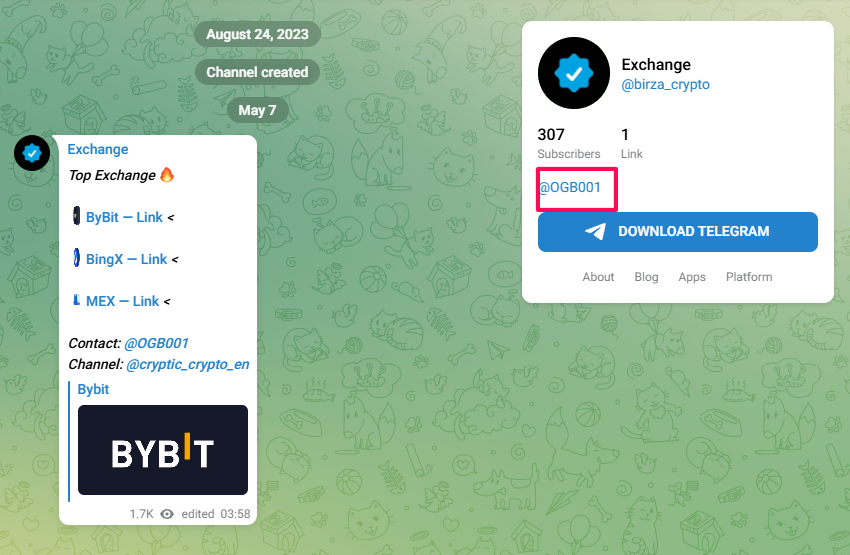
Task: Click the @OGB001 link in the channel info card
Action: [570, 188]
